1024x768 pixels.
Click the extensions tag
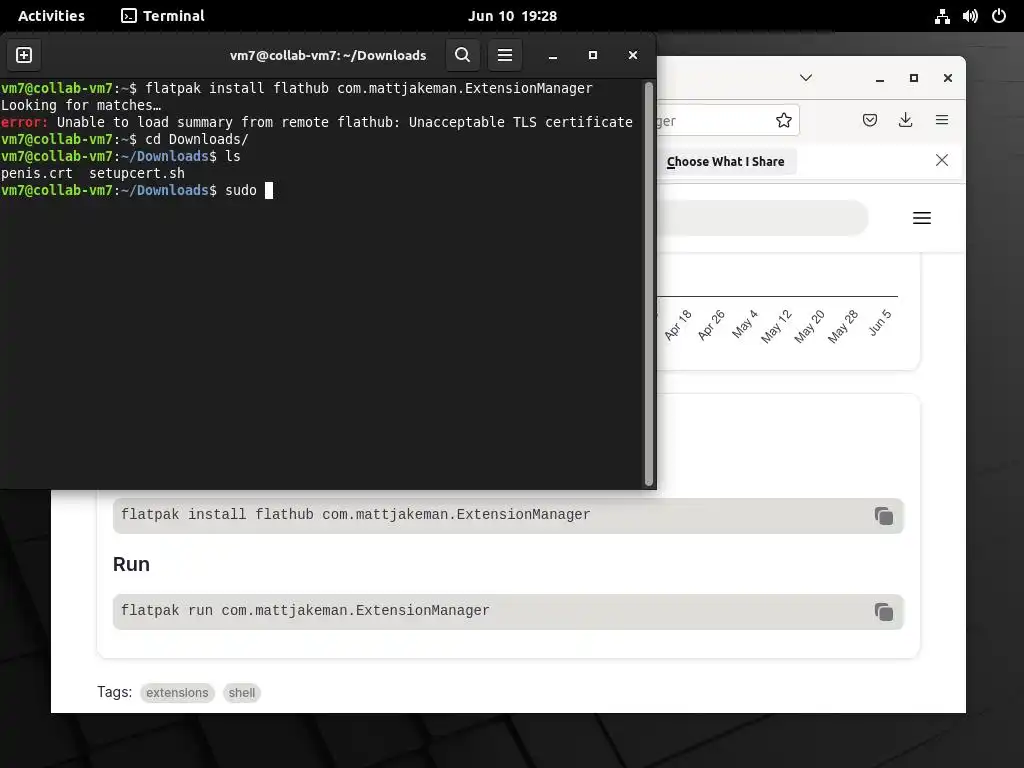tap(177, 693)
